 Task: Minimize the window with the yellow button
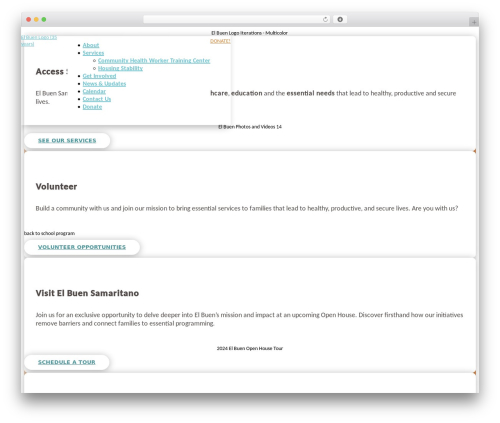click(x=36, y=20)
